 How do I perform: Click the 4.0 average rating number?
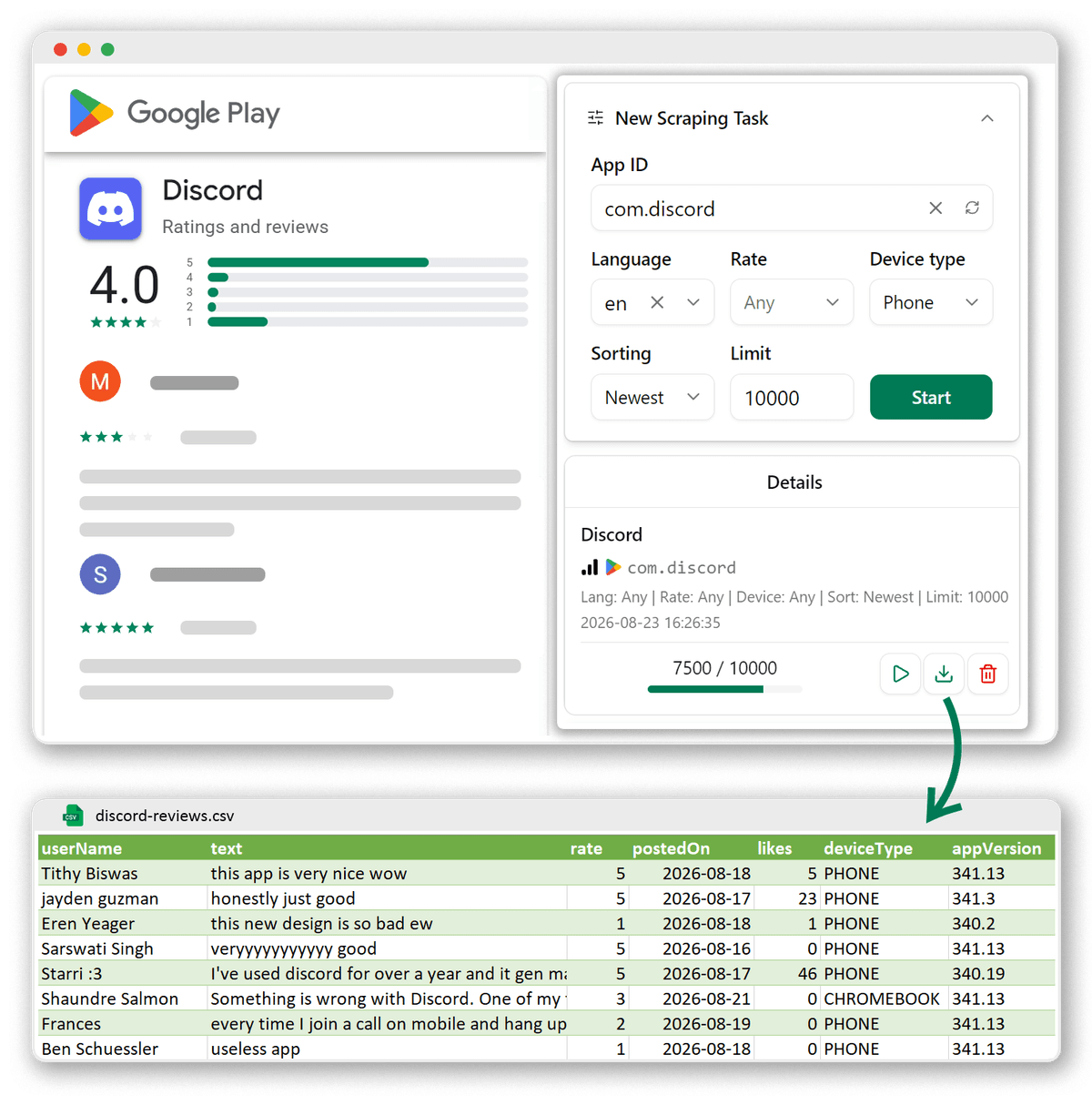click(125, 285)
